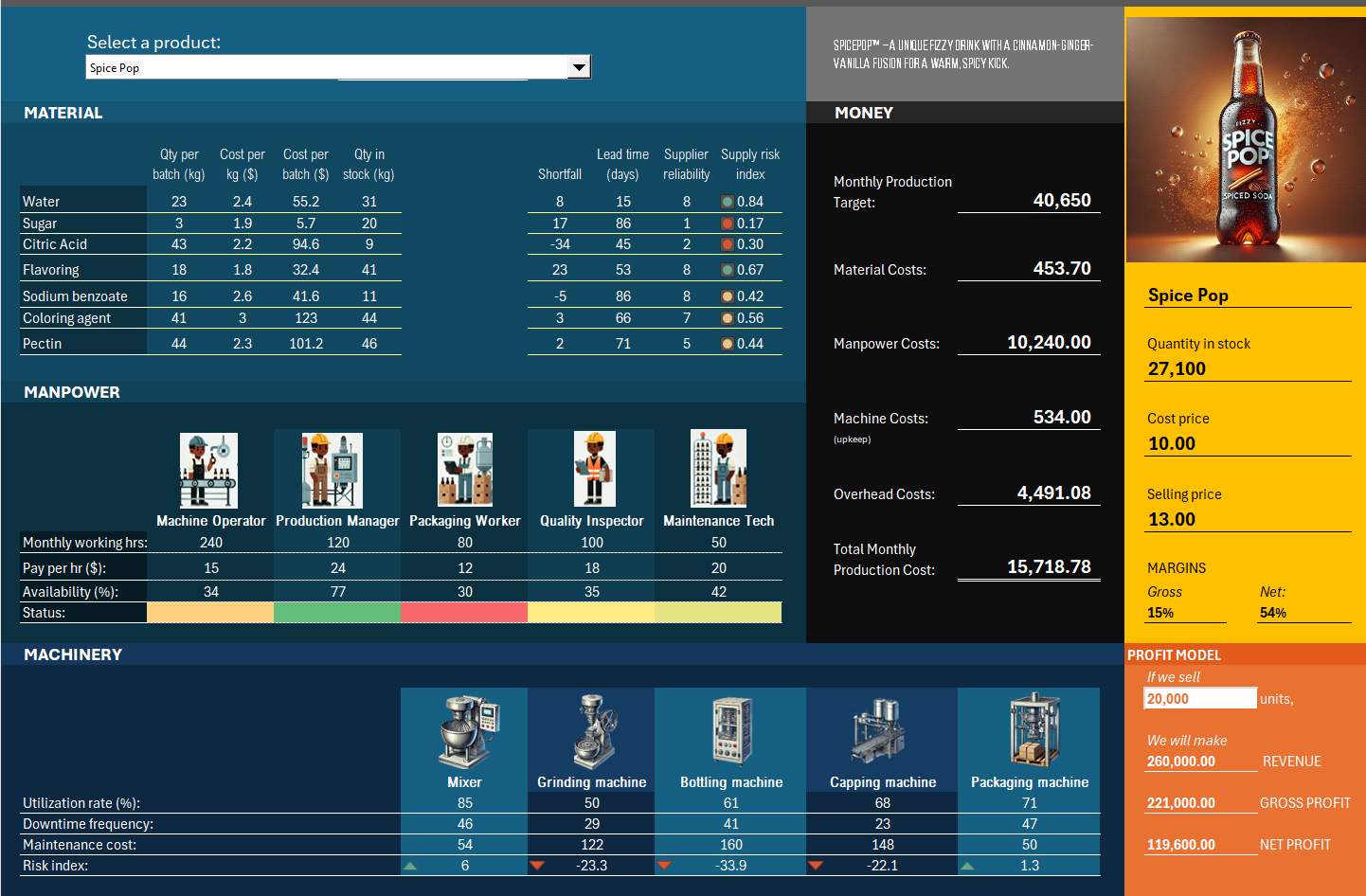Viewport: 1366px width, 896px height.
Task: Click Material Costs value 453.70
Action: point(1062,269)
